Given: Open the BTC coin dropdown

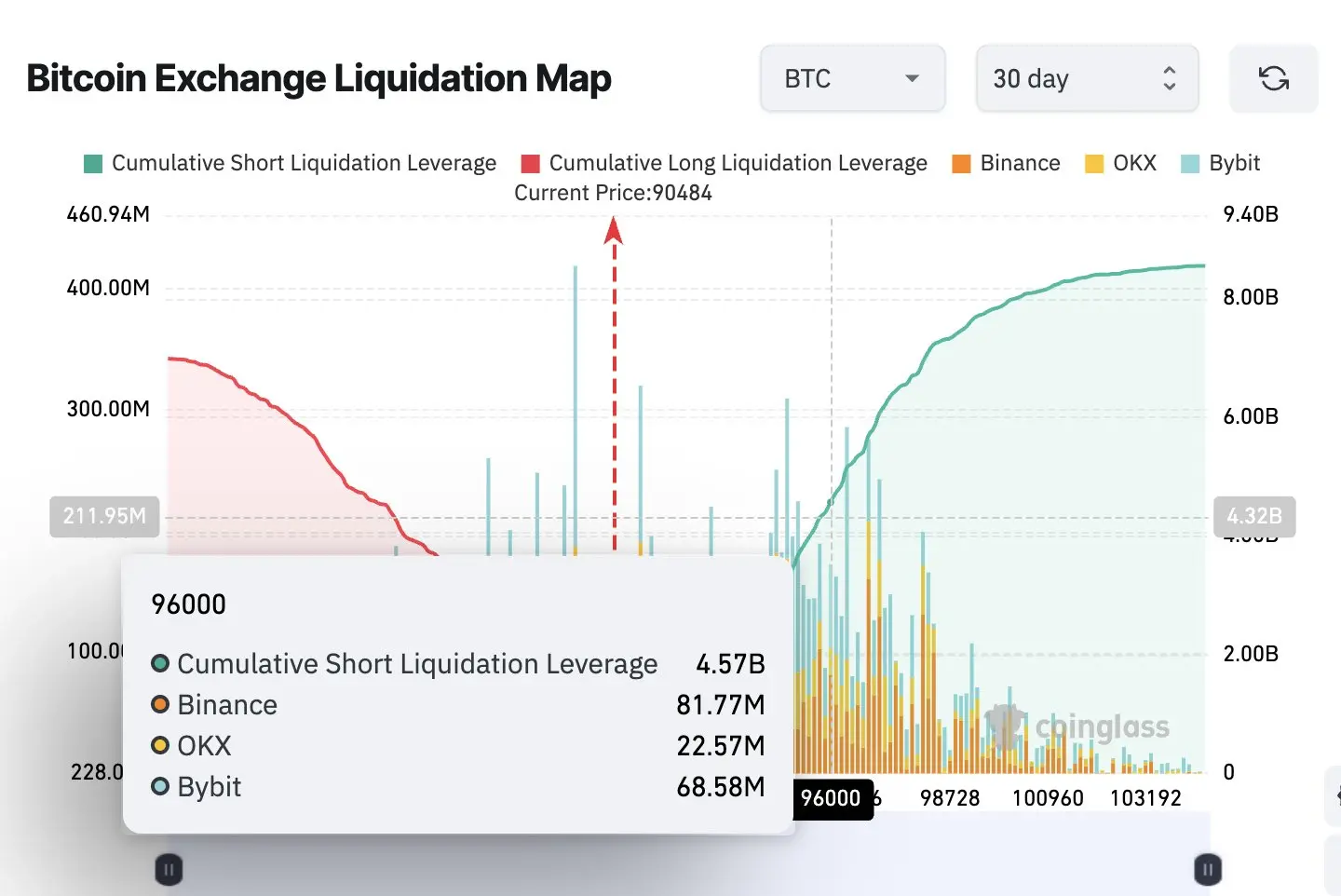Looking at the screenshot, I should pos(852,78).
